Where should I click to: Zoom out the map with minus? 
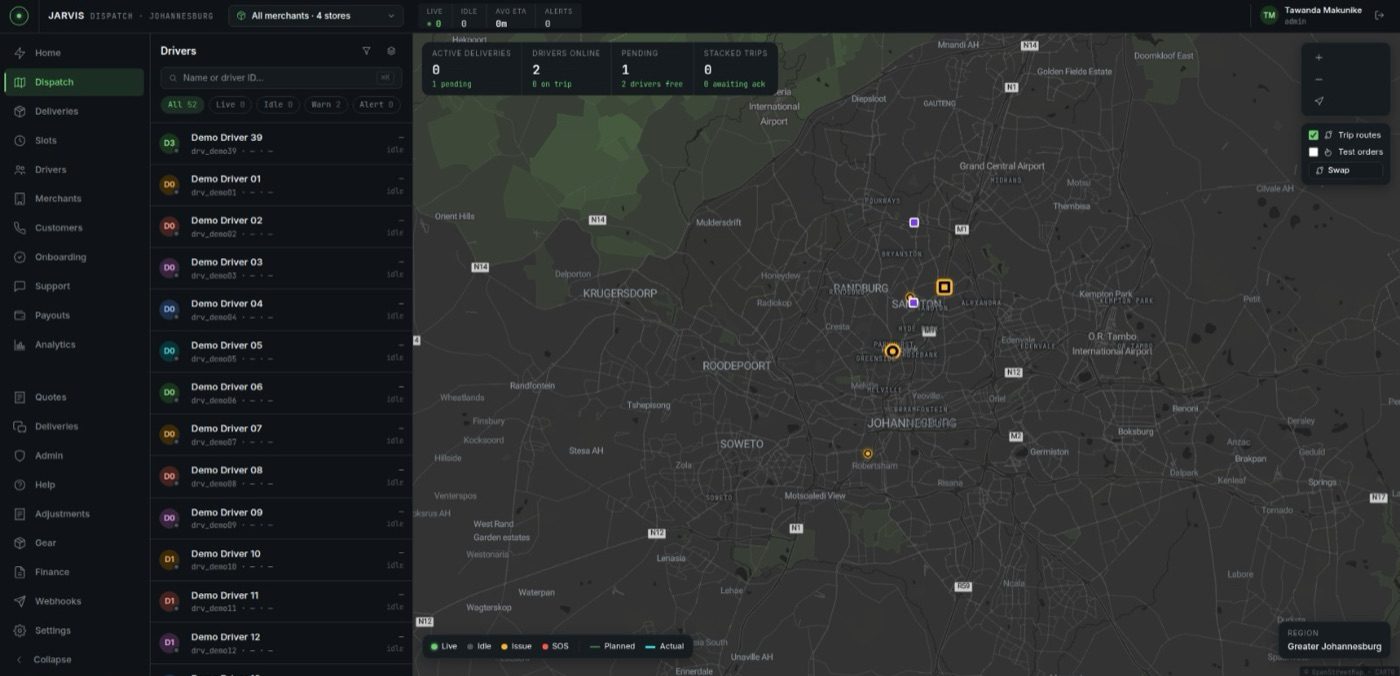click(1319, 80)
